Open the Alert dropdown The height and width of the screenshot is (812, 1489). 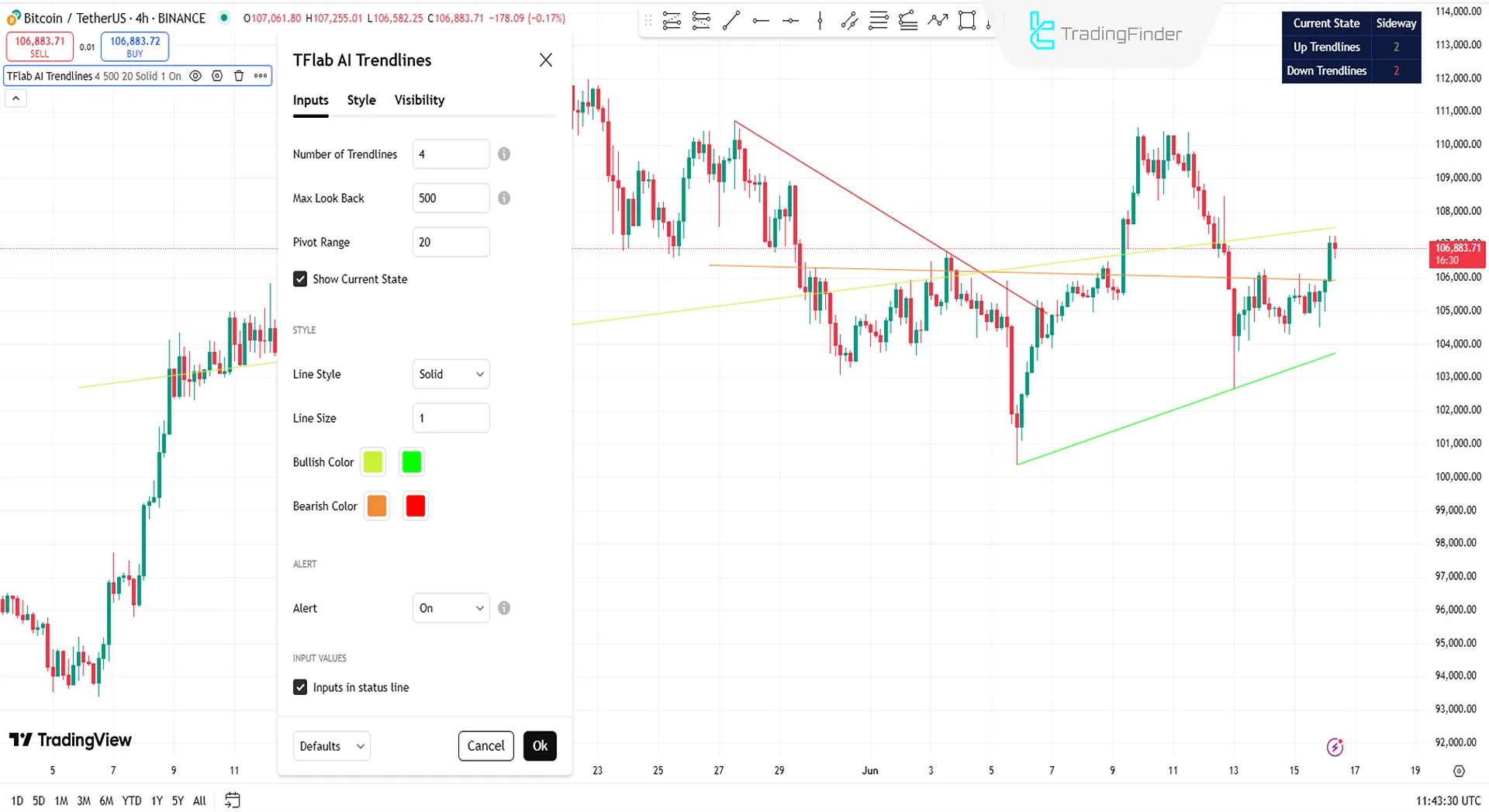pyautogui.click(x=451, y=608)
